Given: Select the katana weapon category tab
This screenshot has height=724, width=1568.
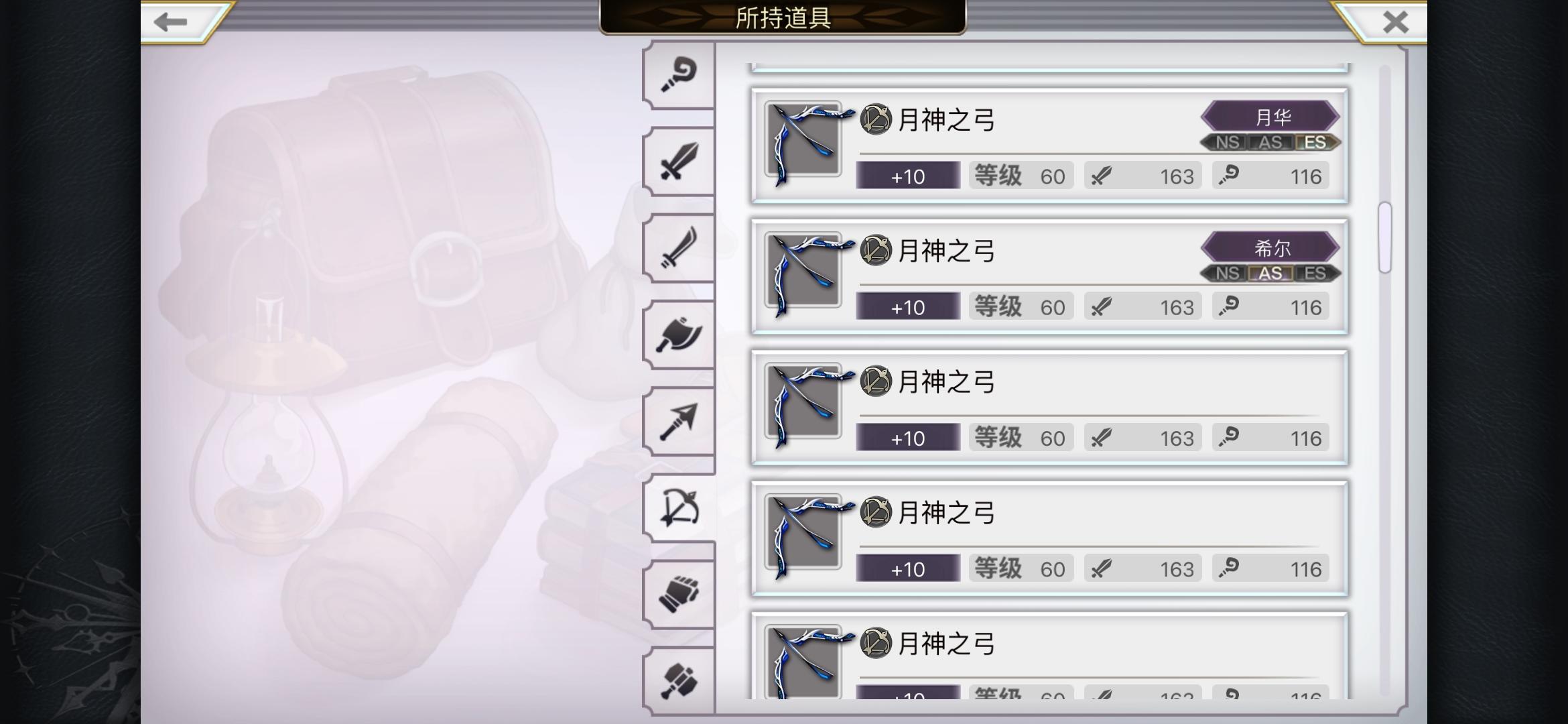Looking at the screenshot, I should tap(678, 248).
